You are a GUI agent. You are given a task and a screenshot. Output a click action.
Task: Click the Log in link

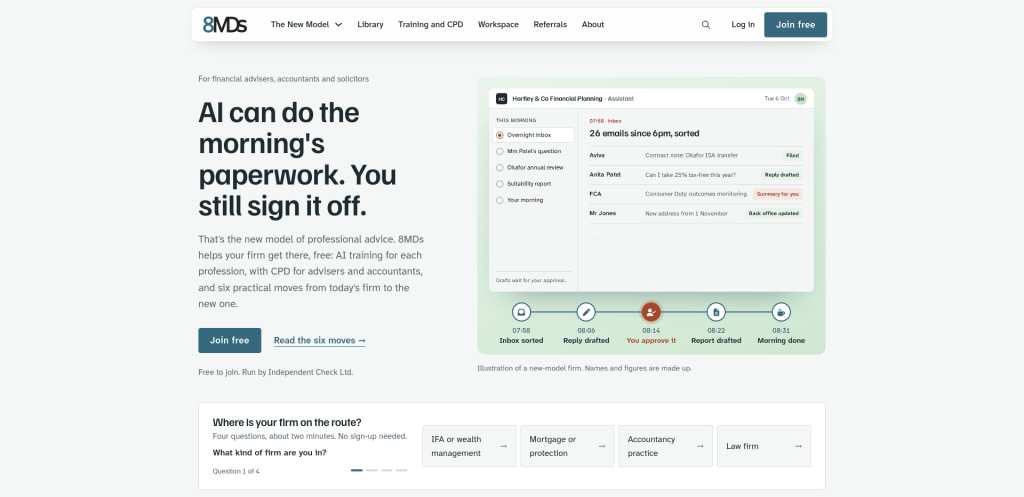point(743,25)
